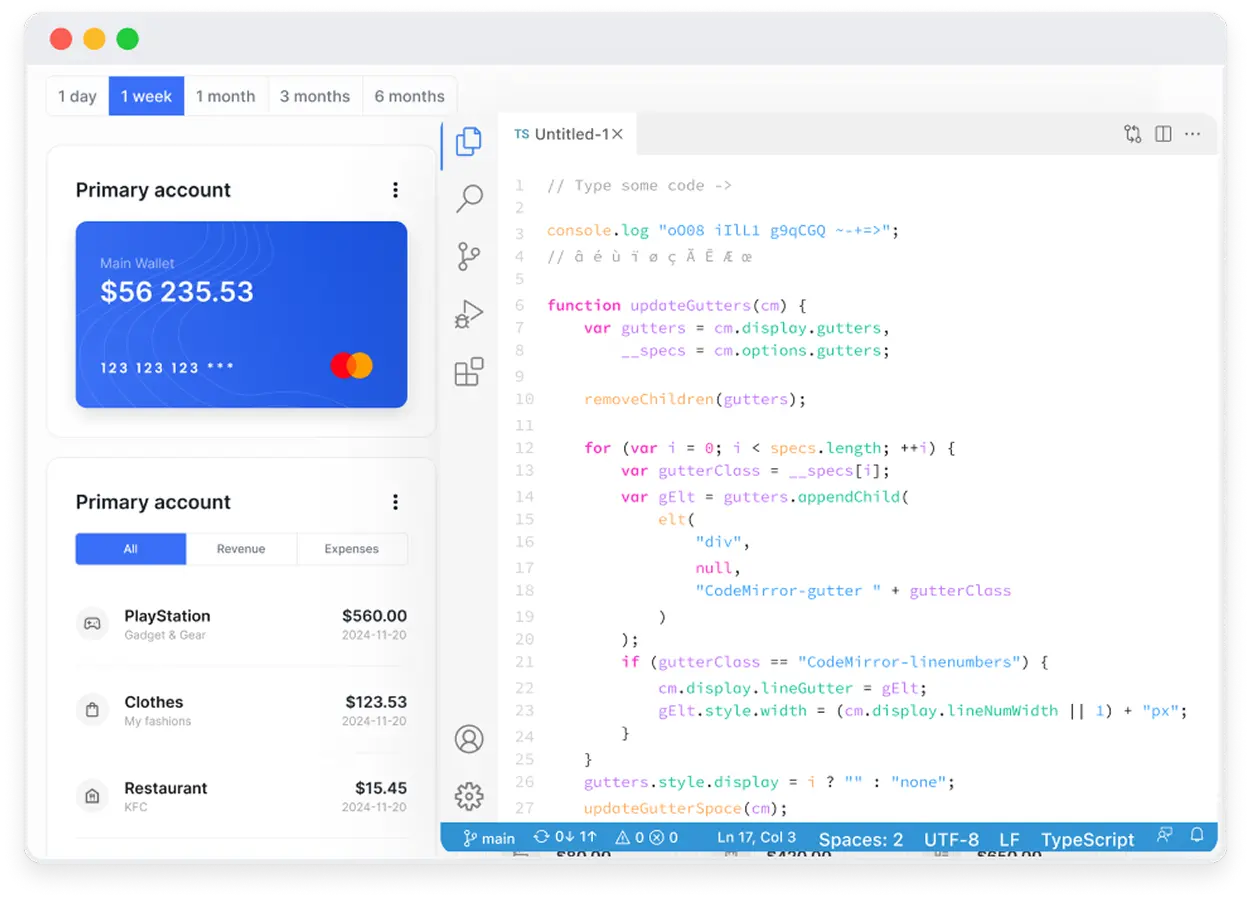Toggle split editor layout icon
This screenshot has width=1251, height=900.
coord(1163,134)
